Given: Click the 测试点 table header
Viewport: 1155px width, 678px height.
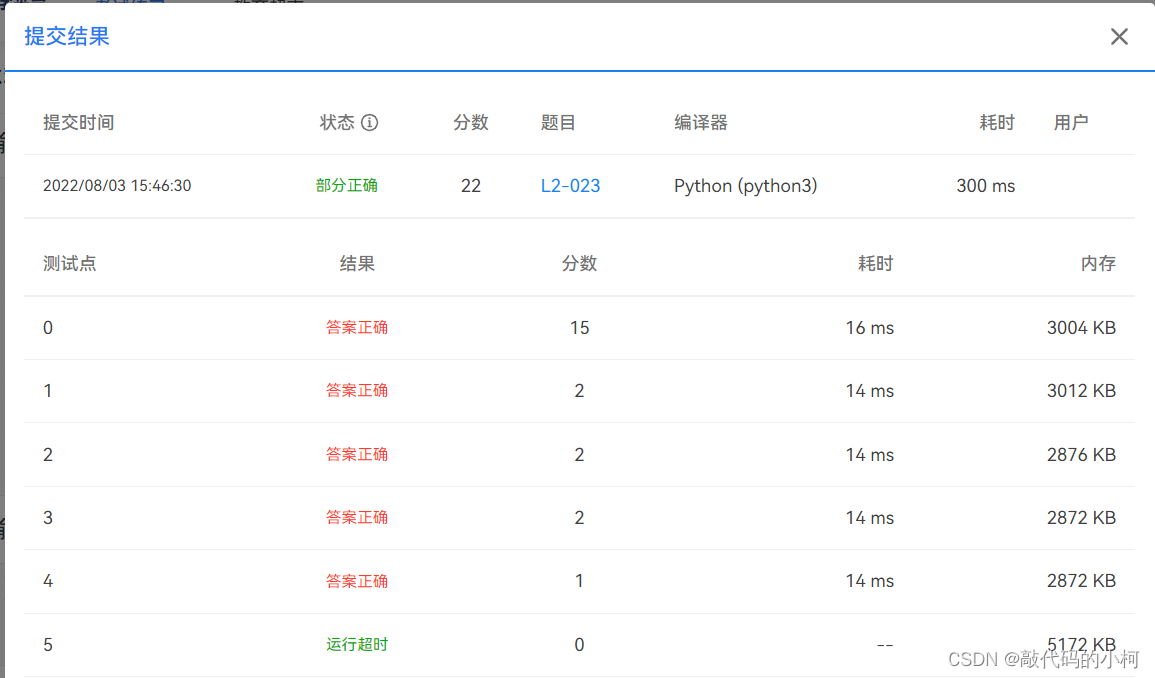Looking at the screenshot, I should click(69, 263).
